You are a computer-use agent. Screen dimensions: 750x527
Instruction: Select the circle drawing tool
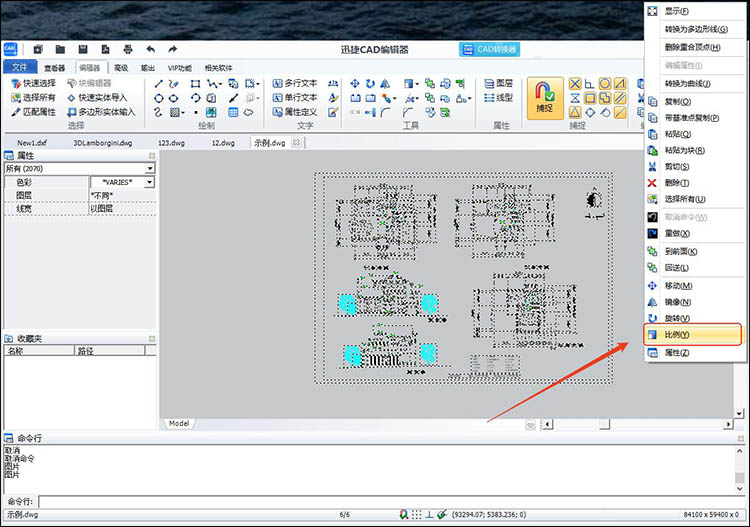tap(158, 98)
